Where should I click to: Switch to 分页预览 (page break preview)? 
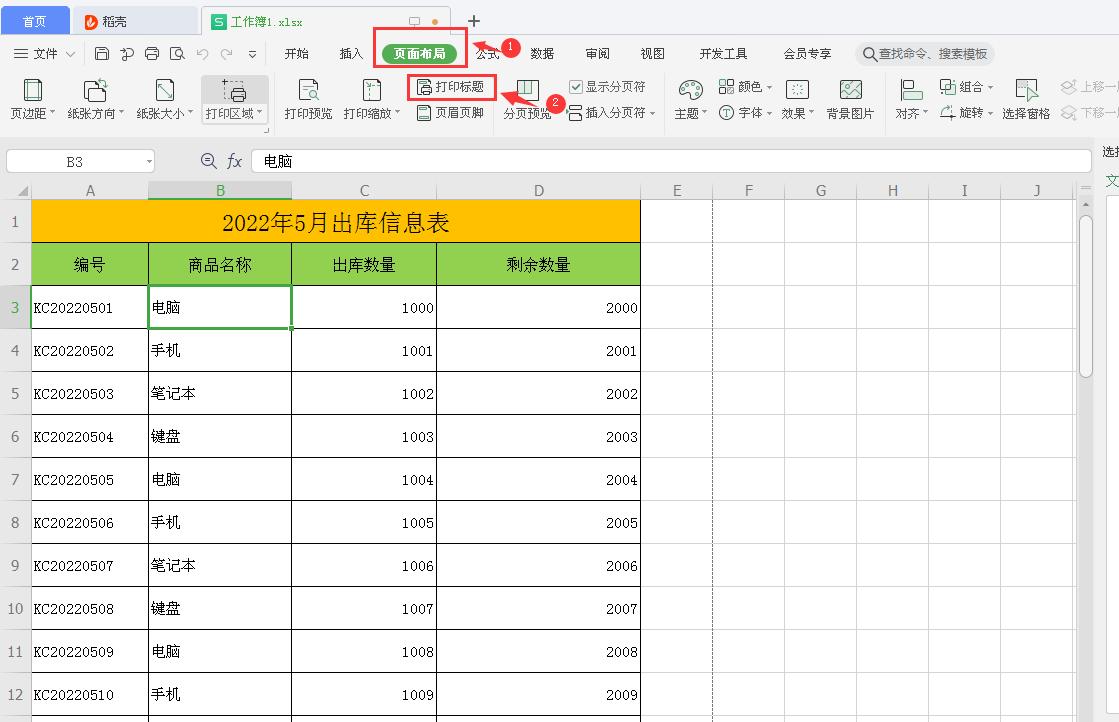point(527,97)
